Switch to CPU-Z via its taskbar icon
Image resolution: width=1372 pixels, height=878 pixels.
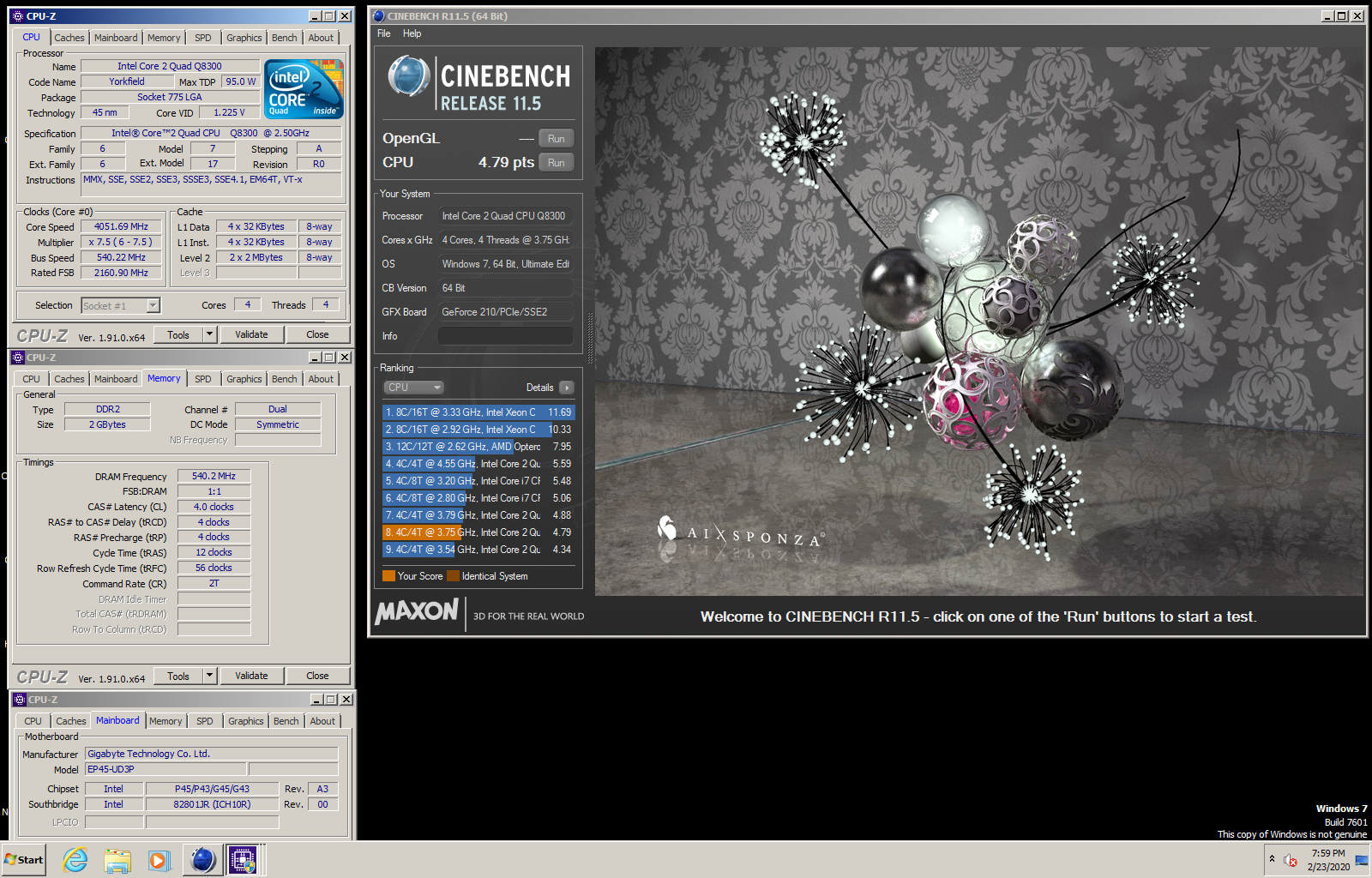click(x=243, y=859)
